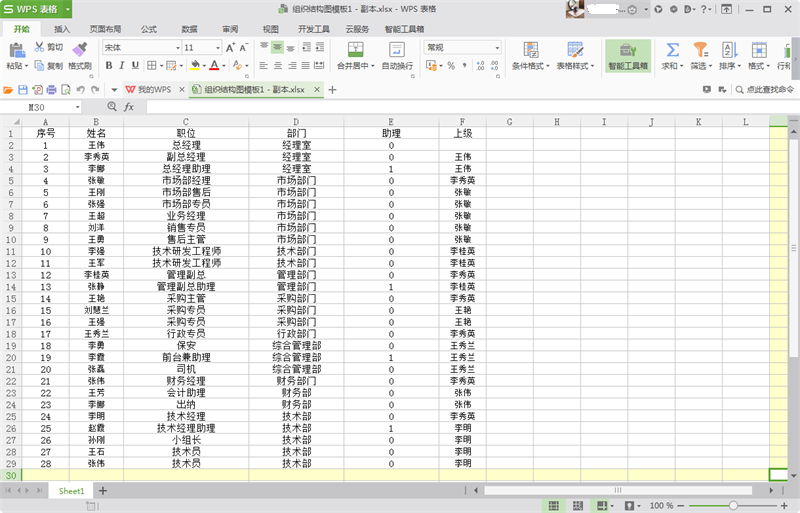The height and width of the screenshot is (513, 800).
Task: Increase font size with A+ icon
Action: tap(230, 47)
